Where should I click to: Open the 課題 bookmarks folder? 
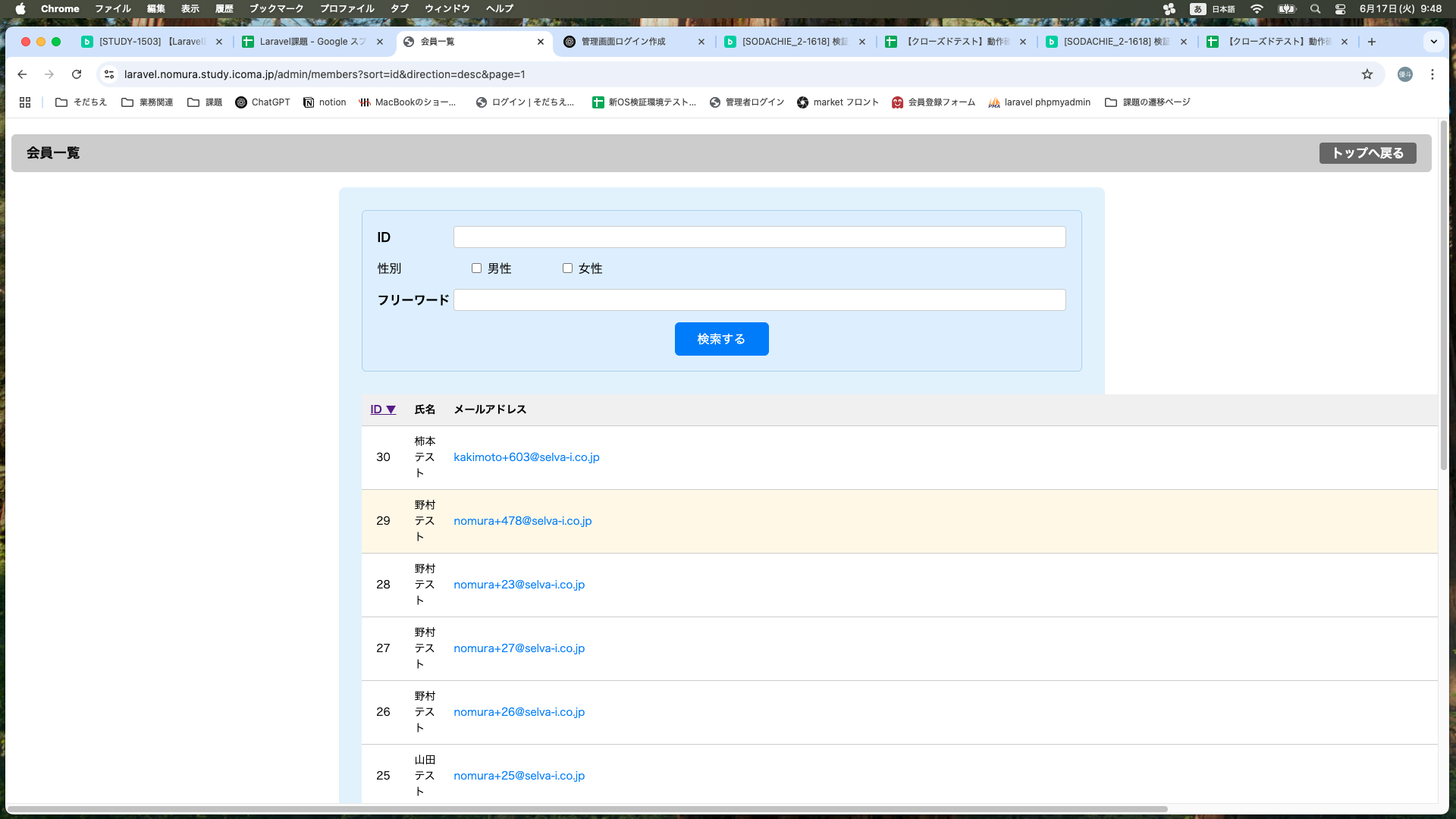coord(205,102)
